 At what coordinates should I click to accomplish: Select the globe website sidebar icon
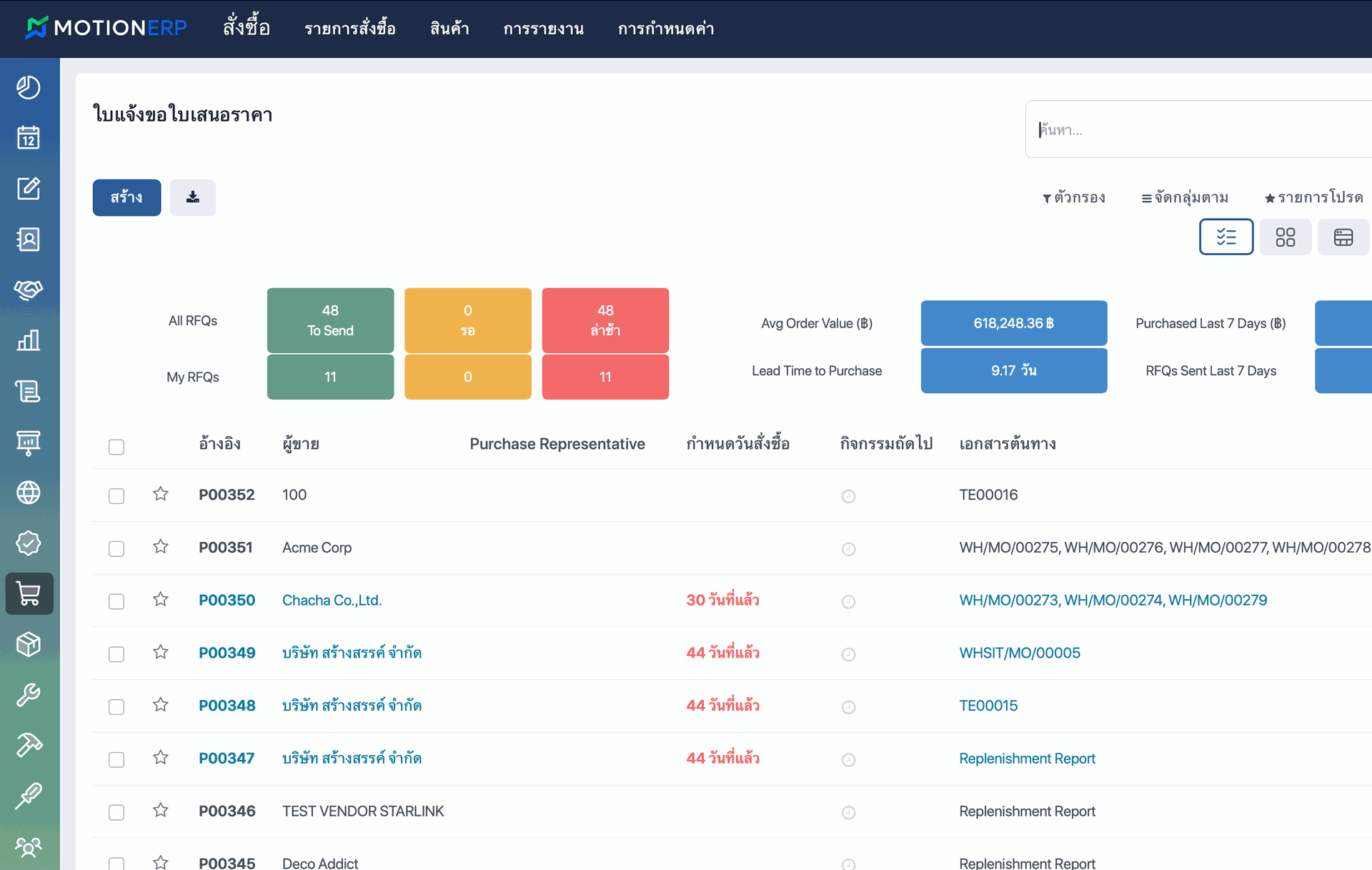(29, 493)
